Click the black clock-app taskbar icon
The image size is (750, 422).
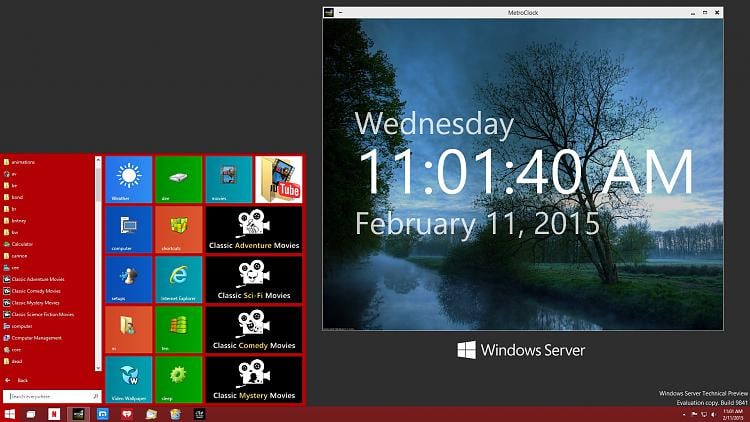[x=199, y=414]
